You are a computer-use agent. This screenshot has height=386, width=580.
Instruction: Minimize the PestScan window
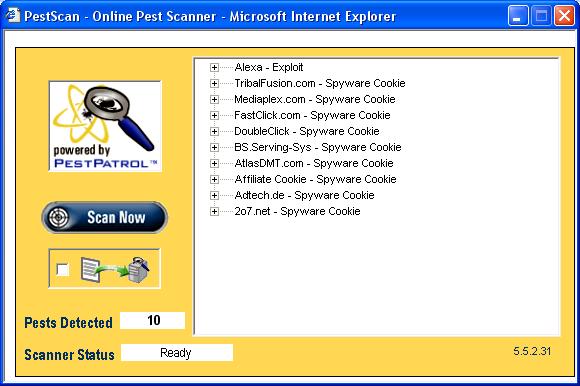518,16
